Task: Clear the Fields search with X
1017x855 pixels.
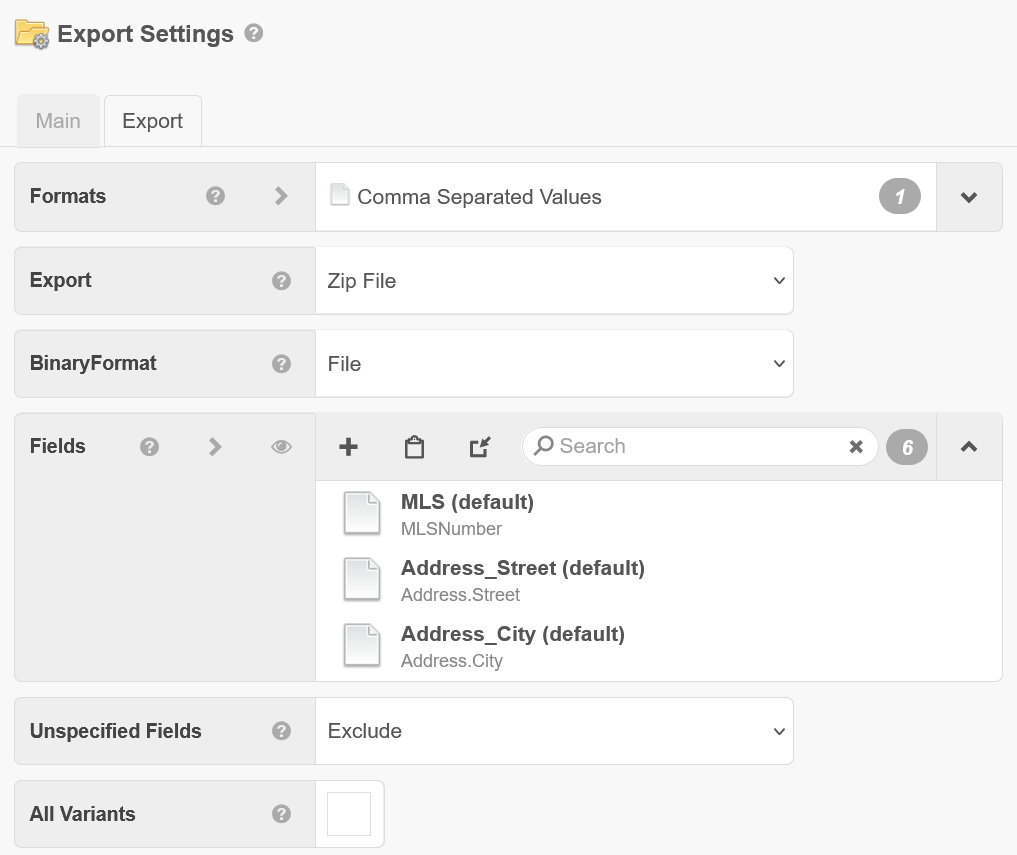Action: pos(856,446)
